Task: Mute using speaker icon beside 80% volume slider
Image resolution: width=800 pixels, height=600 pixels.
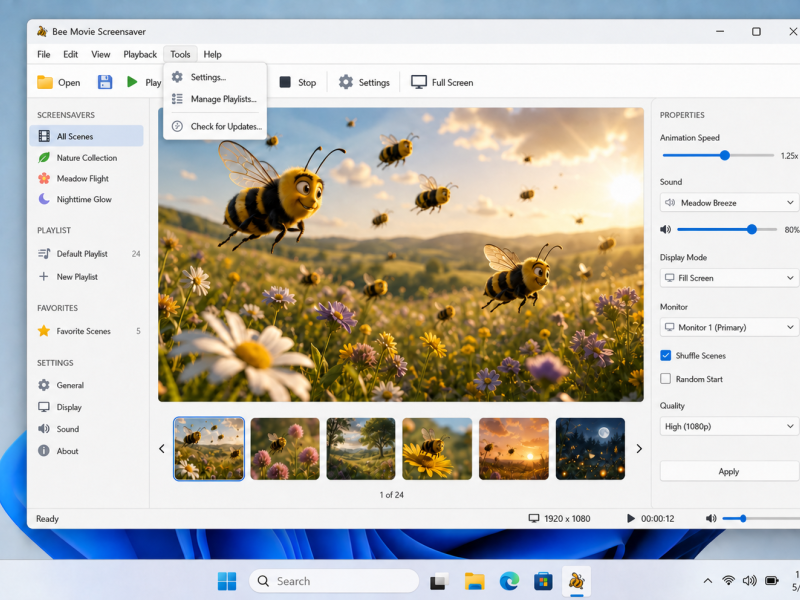Action: click(x=666, y=230)
